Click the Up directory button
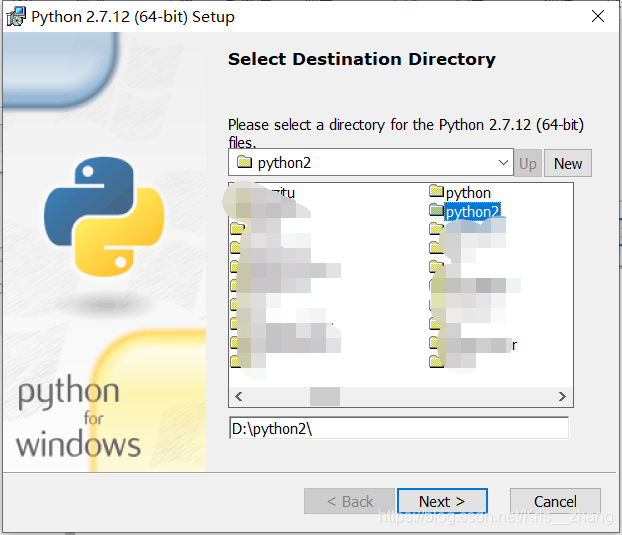 528,163
